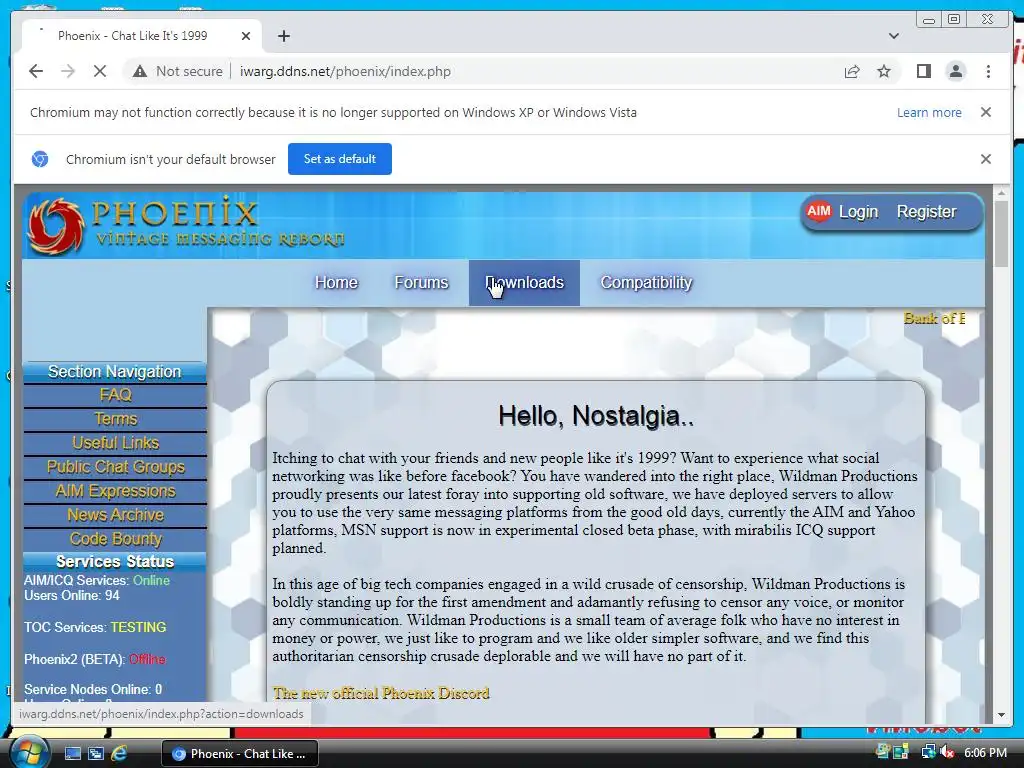Open a new tab
1024x768 pixels.
(283, 36)
